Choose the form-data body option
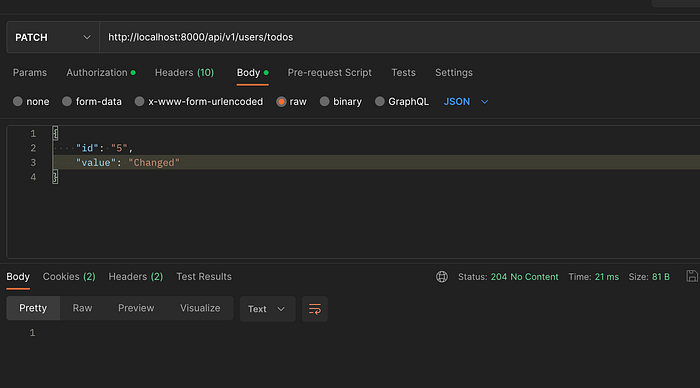Viewport: 700px width, 388px height. pyautogui.click(x=92, y=102)
